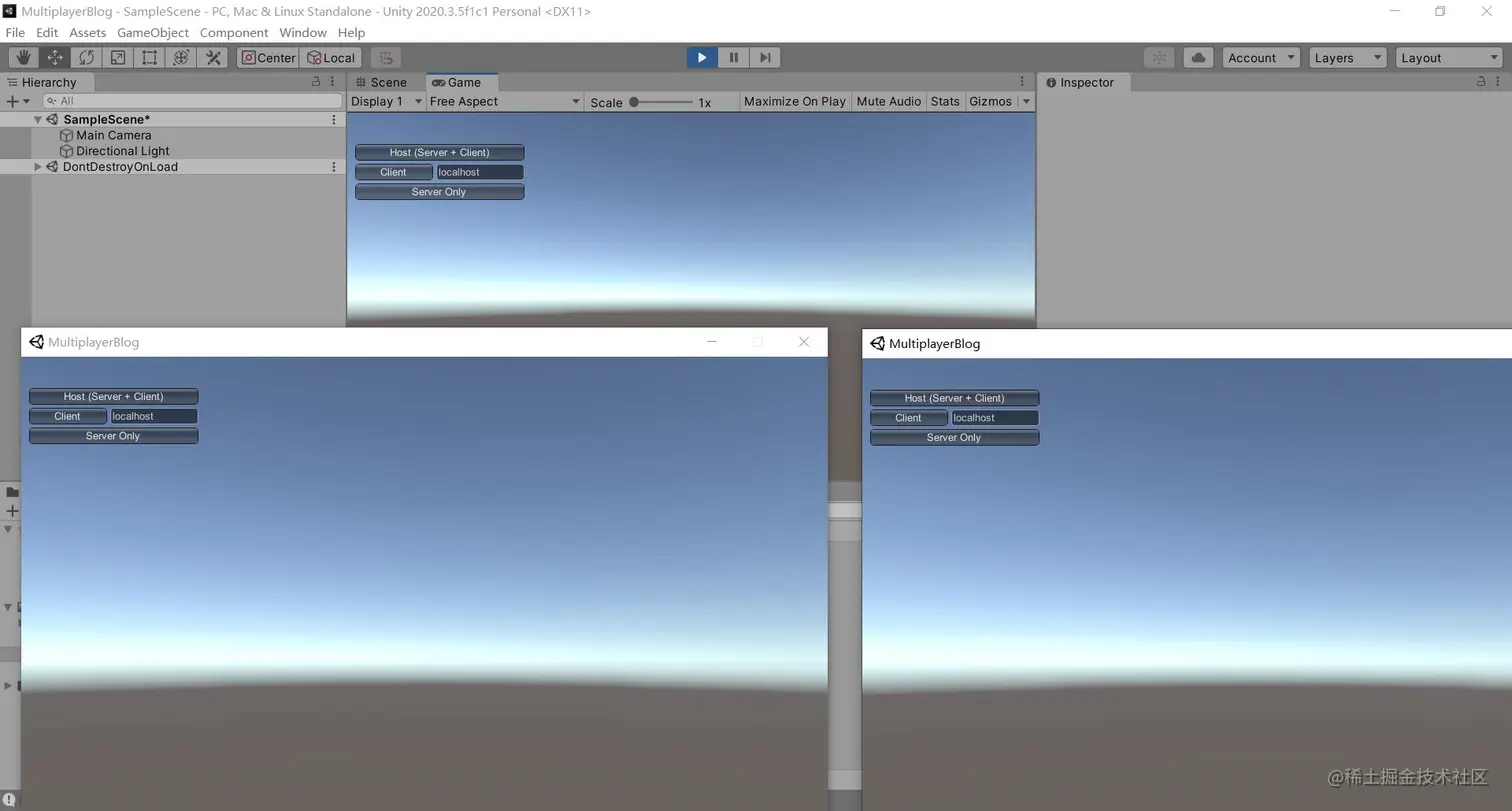Click the Hierarchy add plus button
The width and height of the screenshot is (1512, 811).
click(12, 101)
